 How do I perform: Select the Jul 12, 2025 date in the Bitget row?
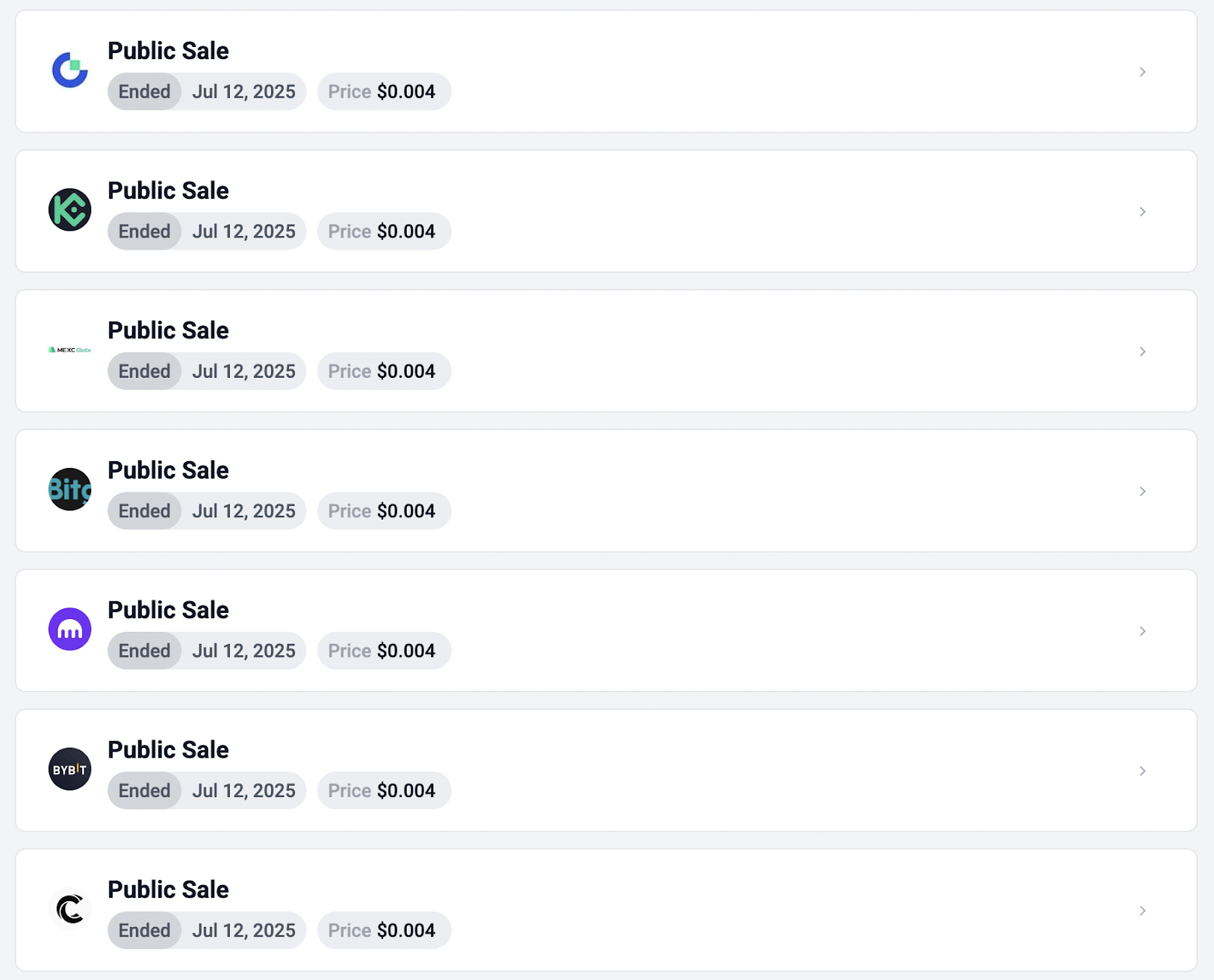244,511
